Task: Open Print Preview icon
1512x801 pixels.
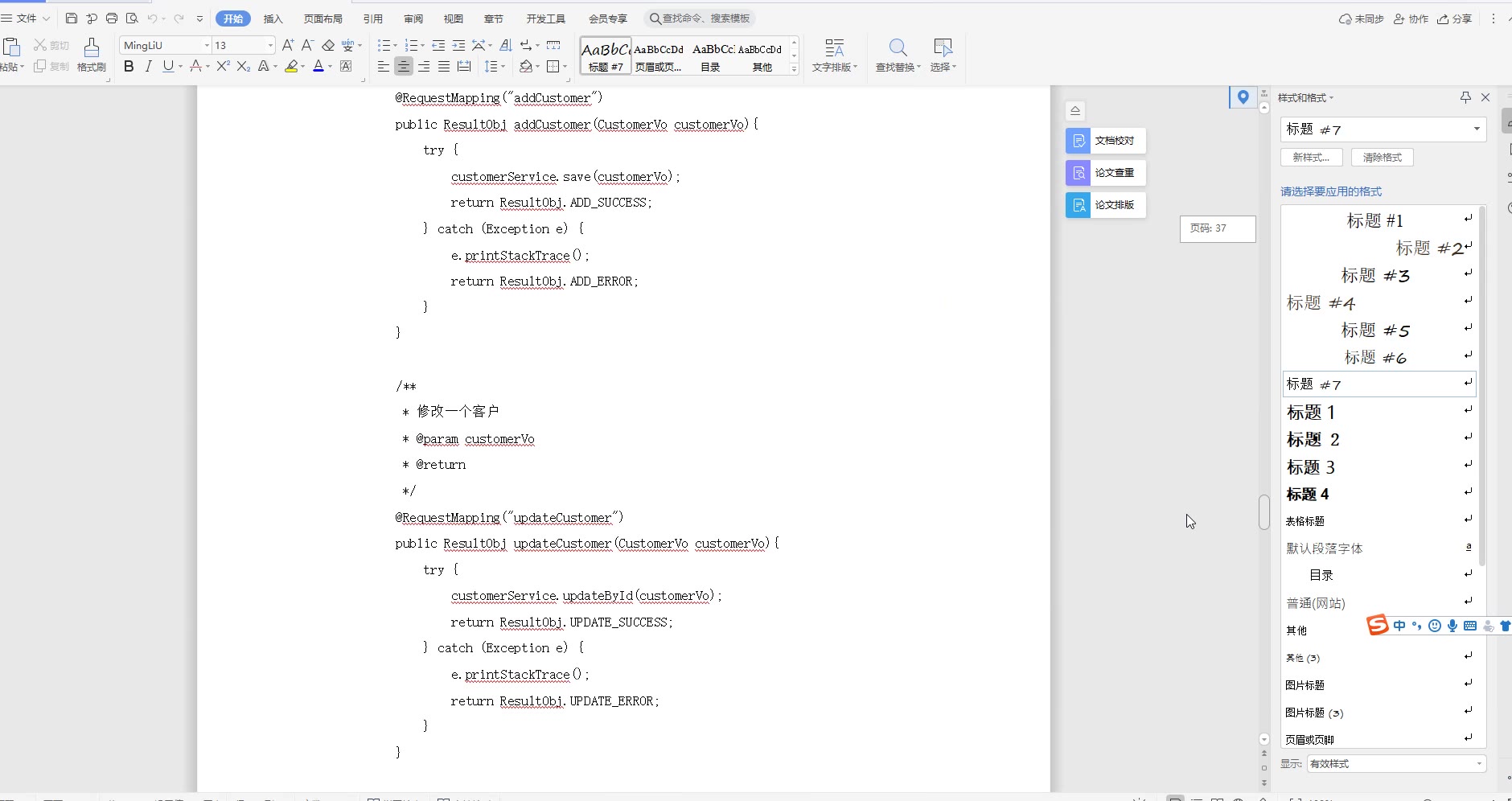Action: click(132, 18)
